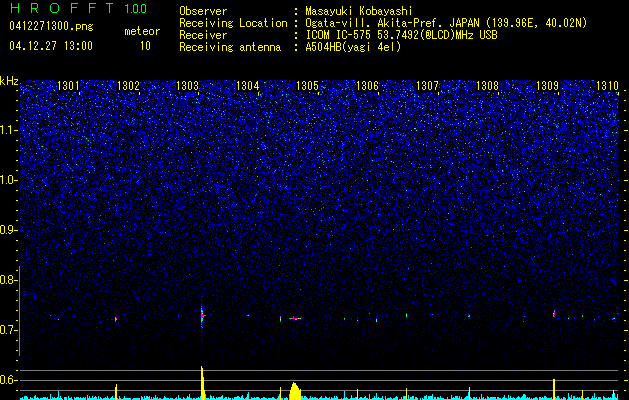Click the 1305 time marker
This screenshot has width=629, height=400.
click(x=308, y=86)
